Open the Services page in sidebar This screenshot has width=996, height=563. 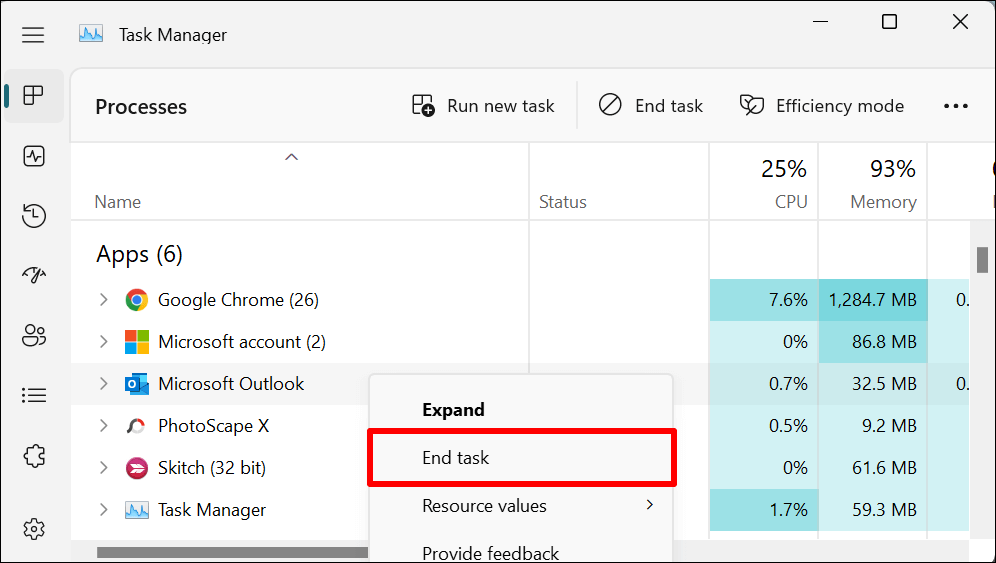pos(34,456)
